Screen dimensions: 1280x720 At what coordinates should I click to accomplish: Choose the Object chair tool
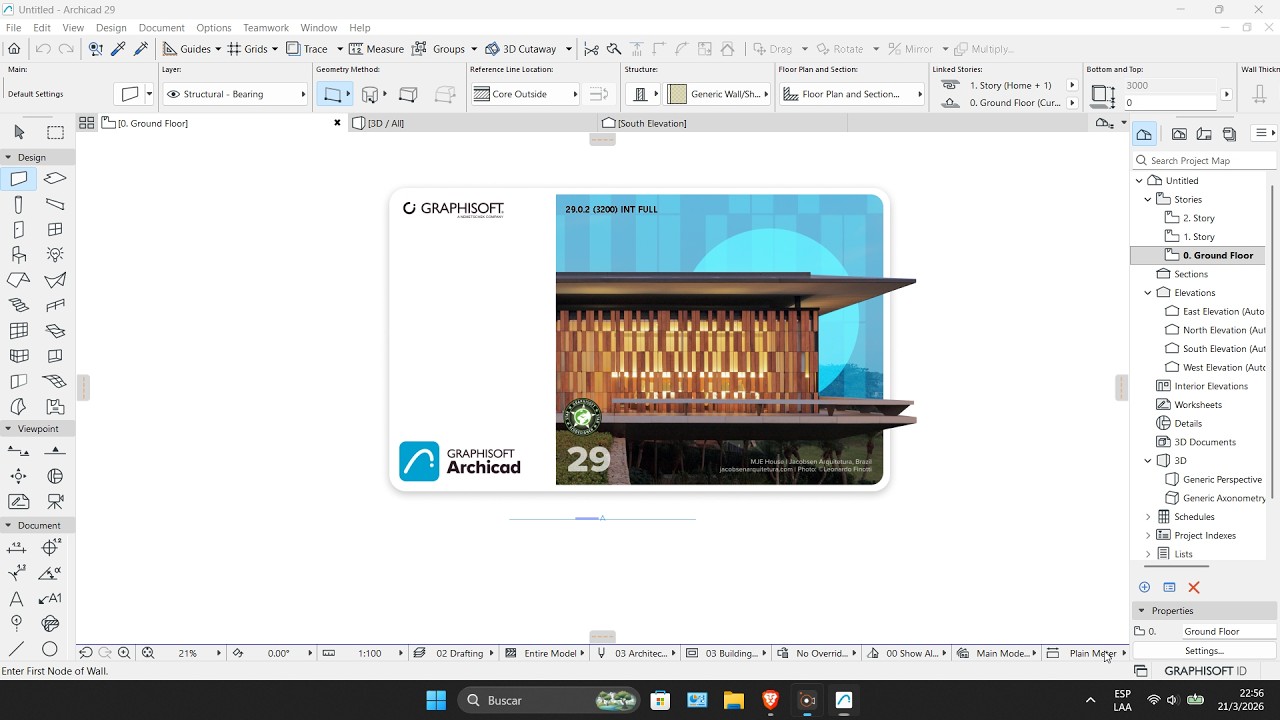(x=18, y=254)
